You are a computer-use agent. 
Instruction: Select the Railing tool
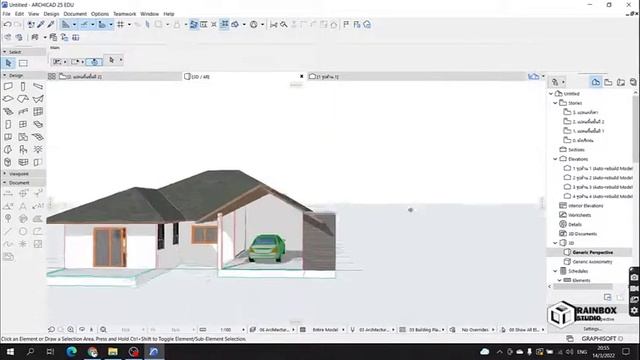click(x=23, y=111)
